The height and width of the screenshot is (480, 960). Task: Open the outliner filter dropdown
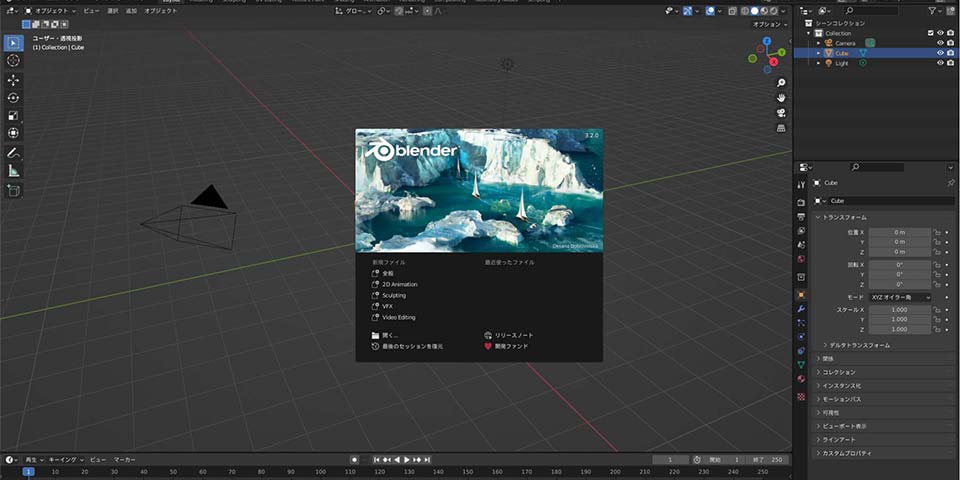coord(936,11)
